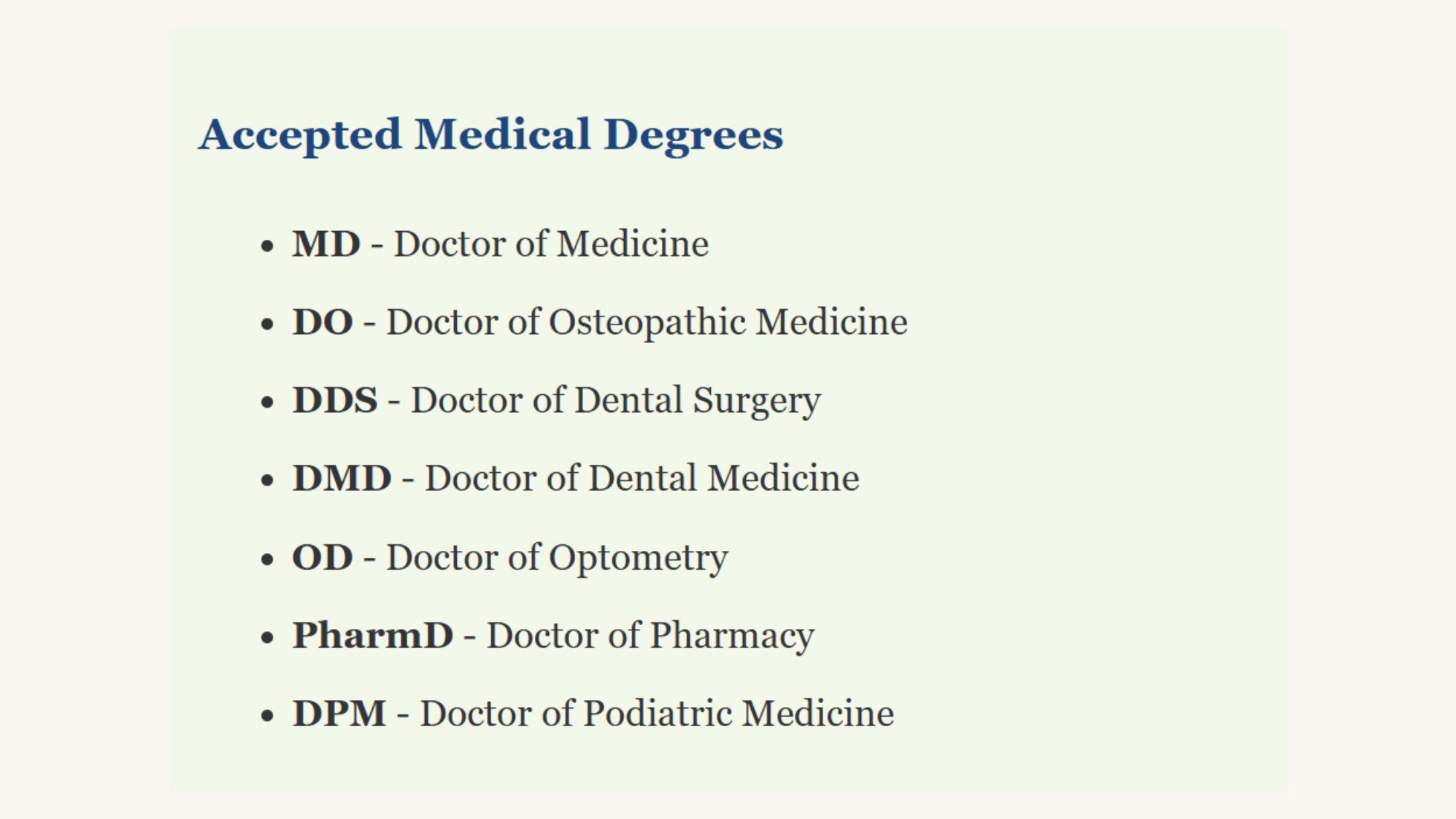Click the bold MD abbreviation
Screen dimensions: 1456x819
(x=326, y=244)
